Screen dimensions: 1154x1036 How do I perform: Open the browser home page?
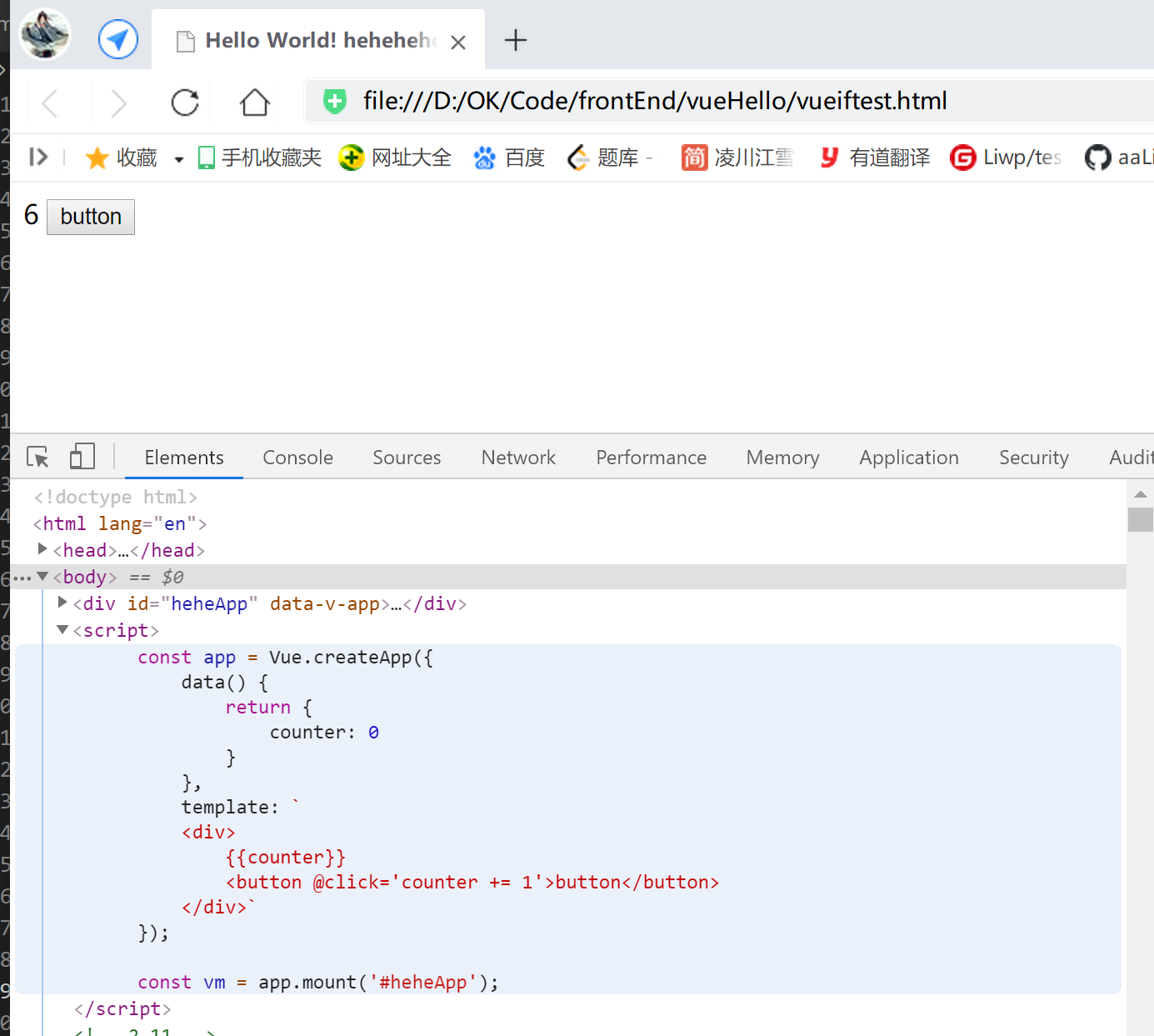255,103
